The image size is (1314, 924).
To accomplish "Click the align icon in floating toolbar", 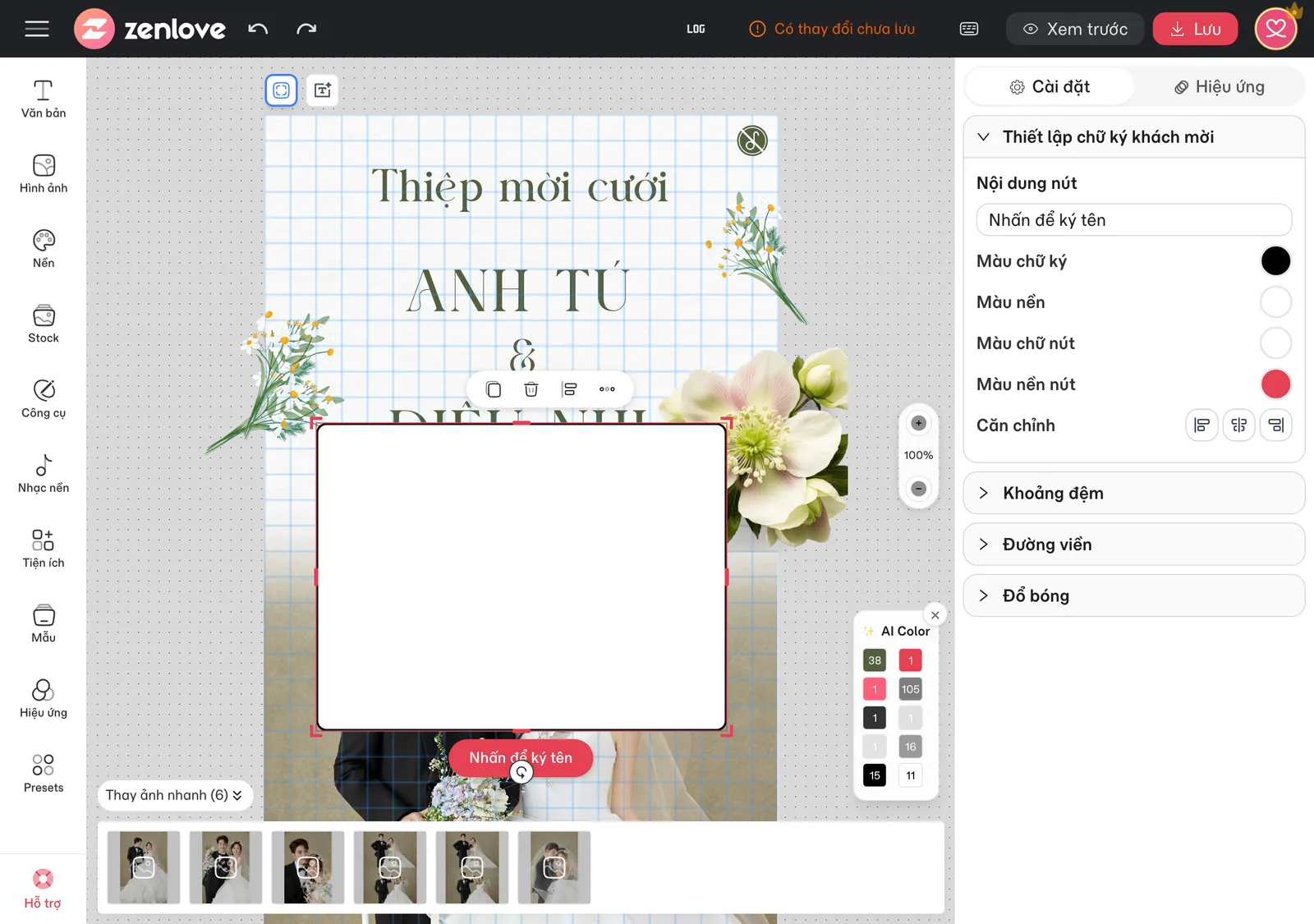I will click(569, 389).
